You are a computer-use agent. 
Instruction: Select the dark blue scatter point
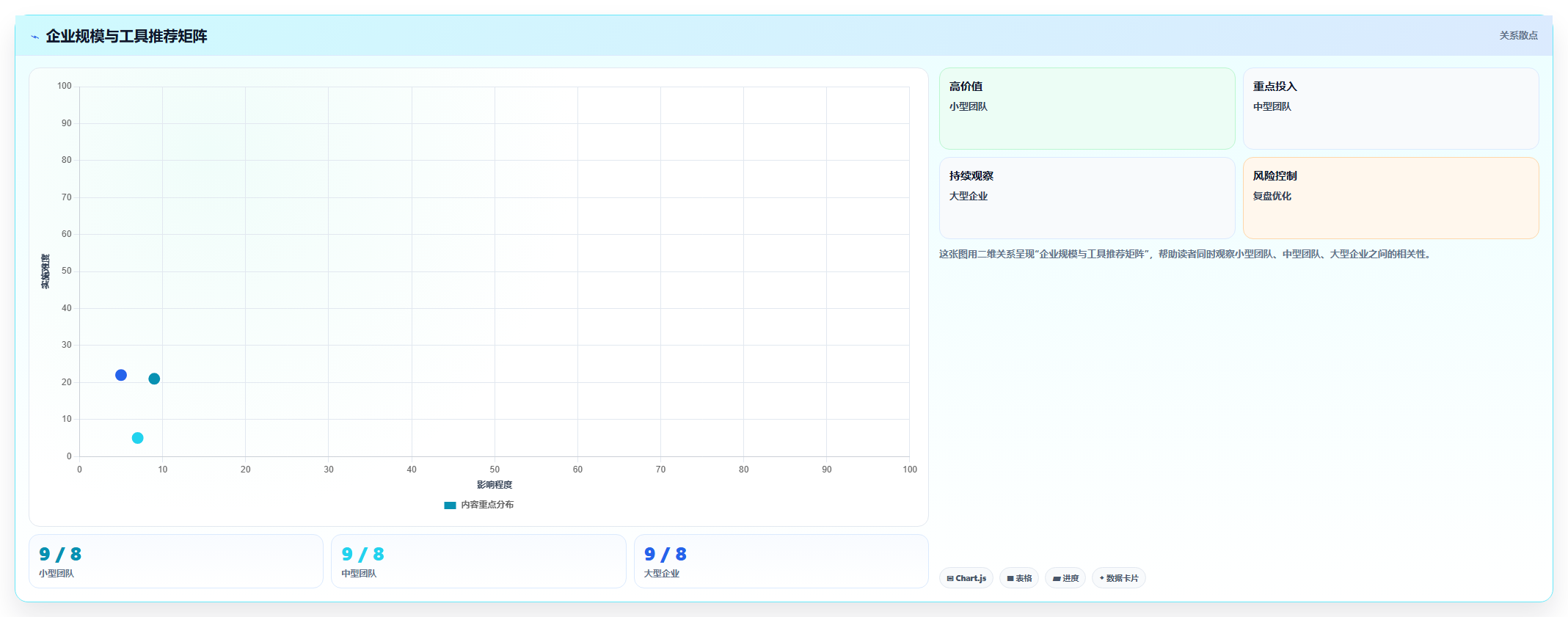[x=121, y=375]
